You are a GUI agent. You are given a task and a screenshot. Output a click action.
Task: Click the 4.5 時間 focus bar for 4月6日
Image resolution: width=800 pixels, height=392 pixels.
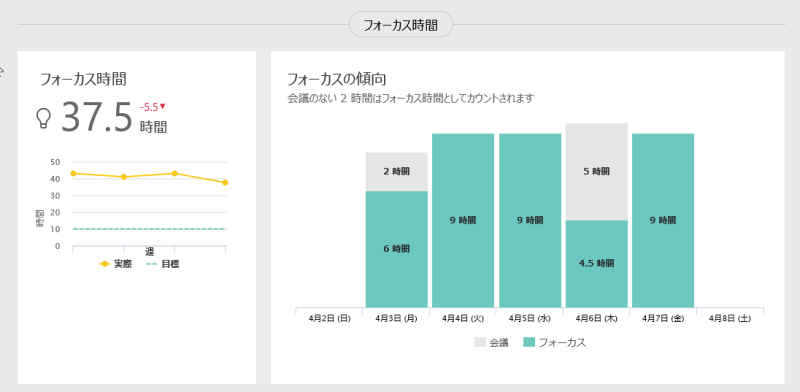(x=596, y=263)
